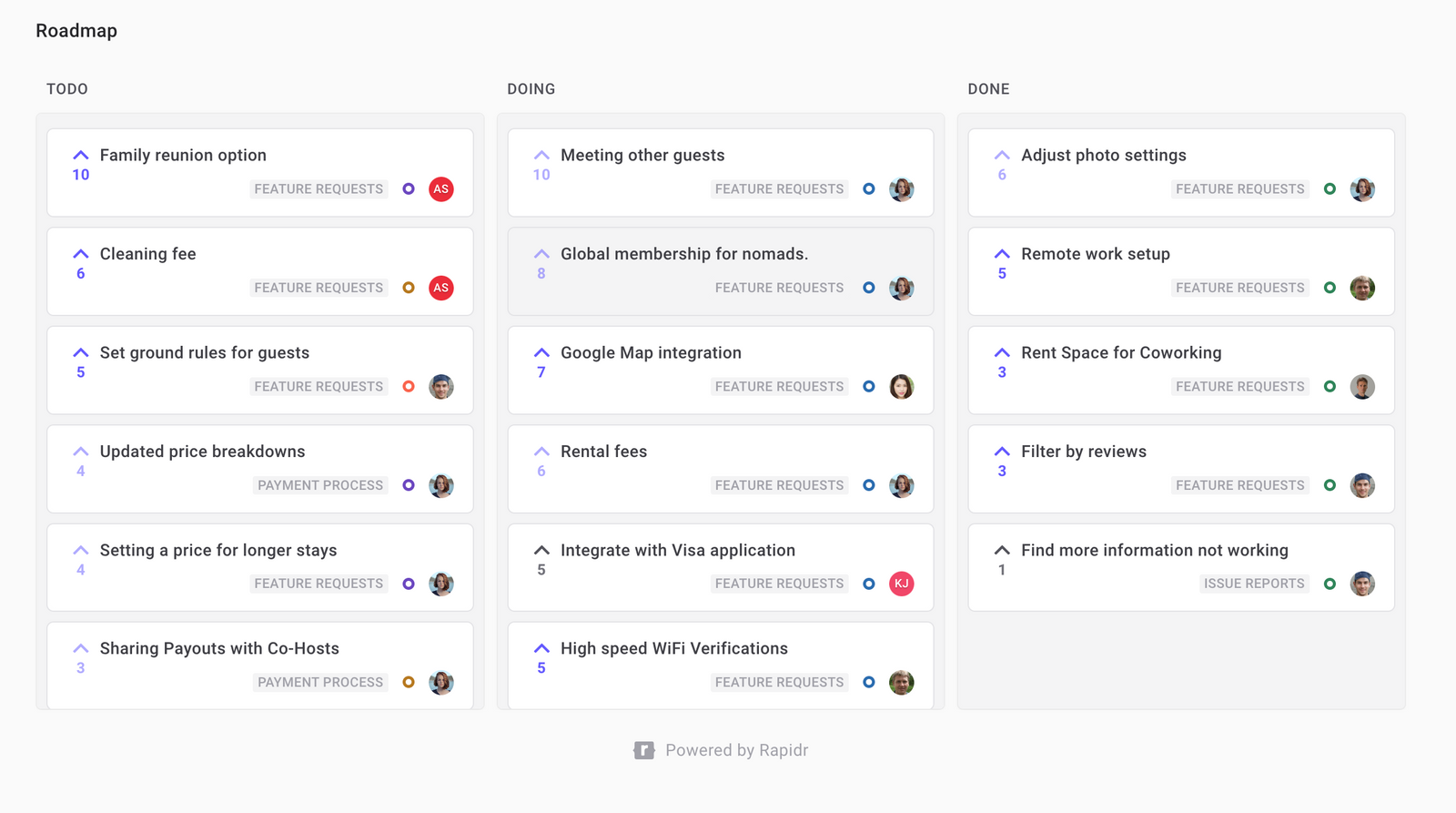This screenshot has width=1456, height=813.
Task: Select the DONE column header
Action: [x=988, y=88]
